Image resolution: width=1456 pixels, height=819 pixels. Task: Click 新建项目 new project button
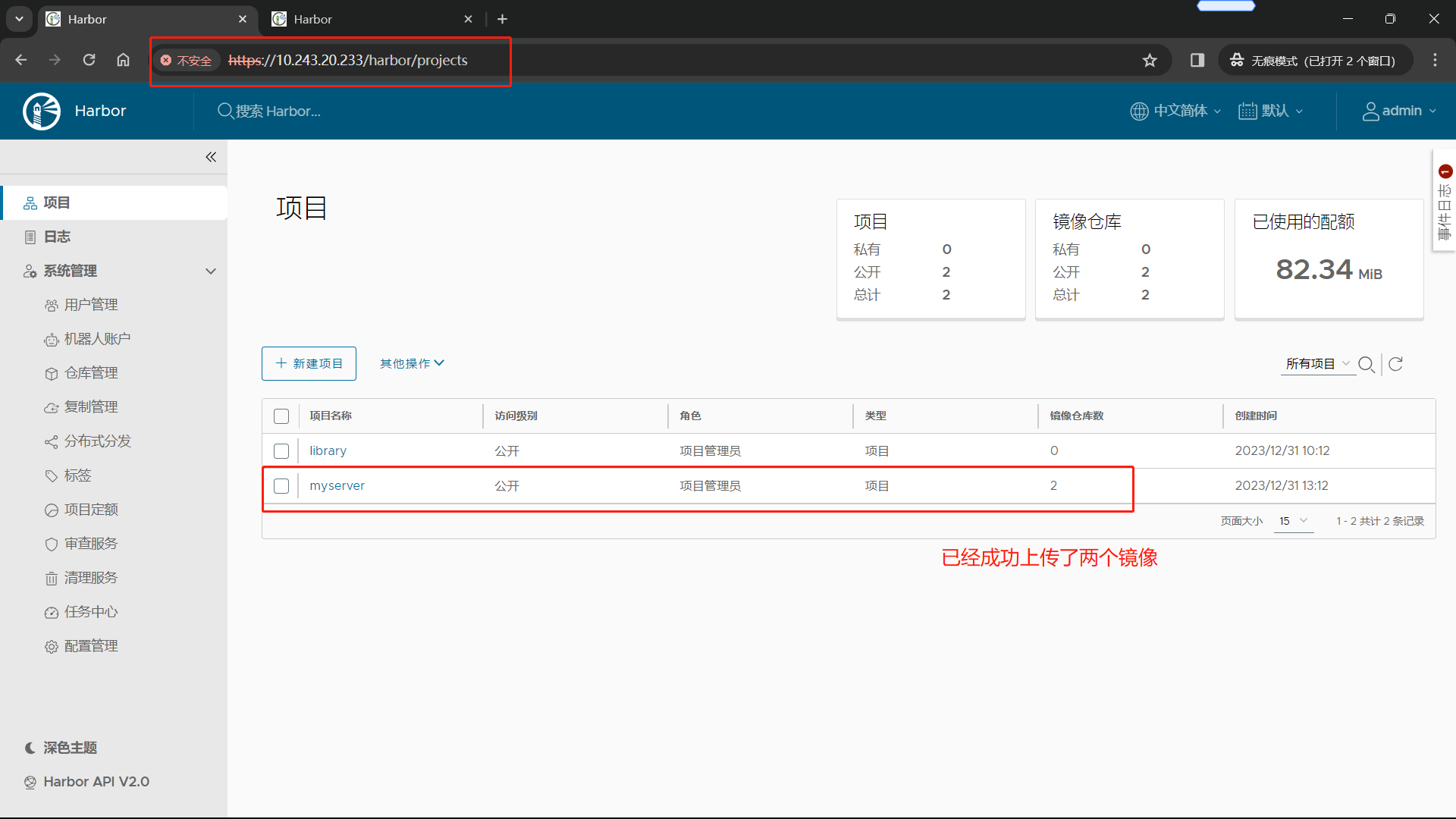point(309,364)
